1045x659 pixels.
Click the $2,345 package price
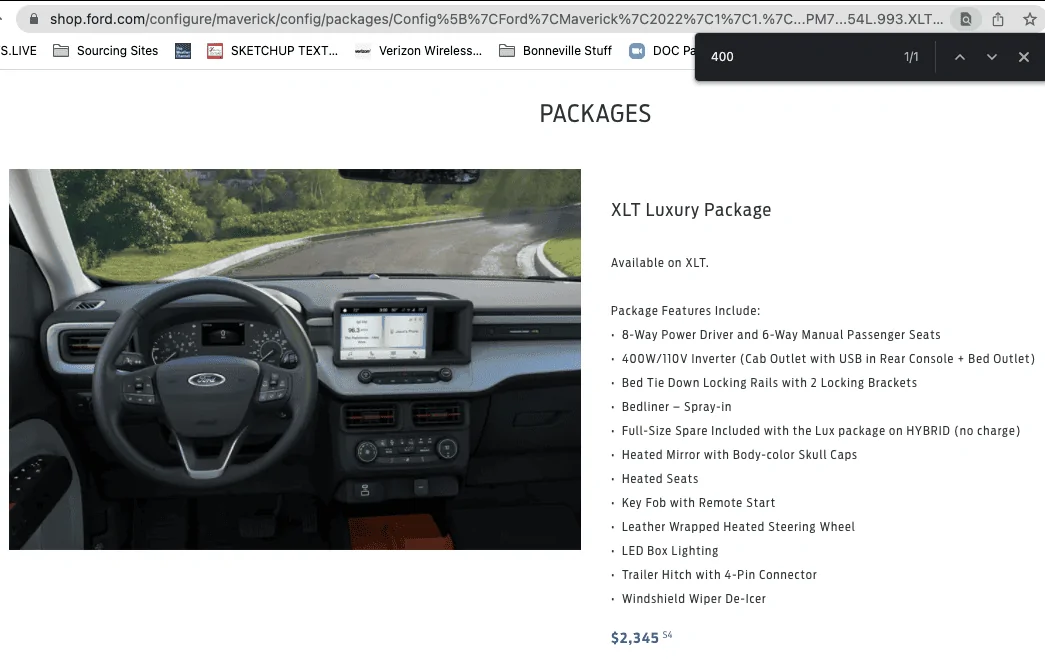pos(634,638)
